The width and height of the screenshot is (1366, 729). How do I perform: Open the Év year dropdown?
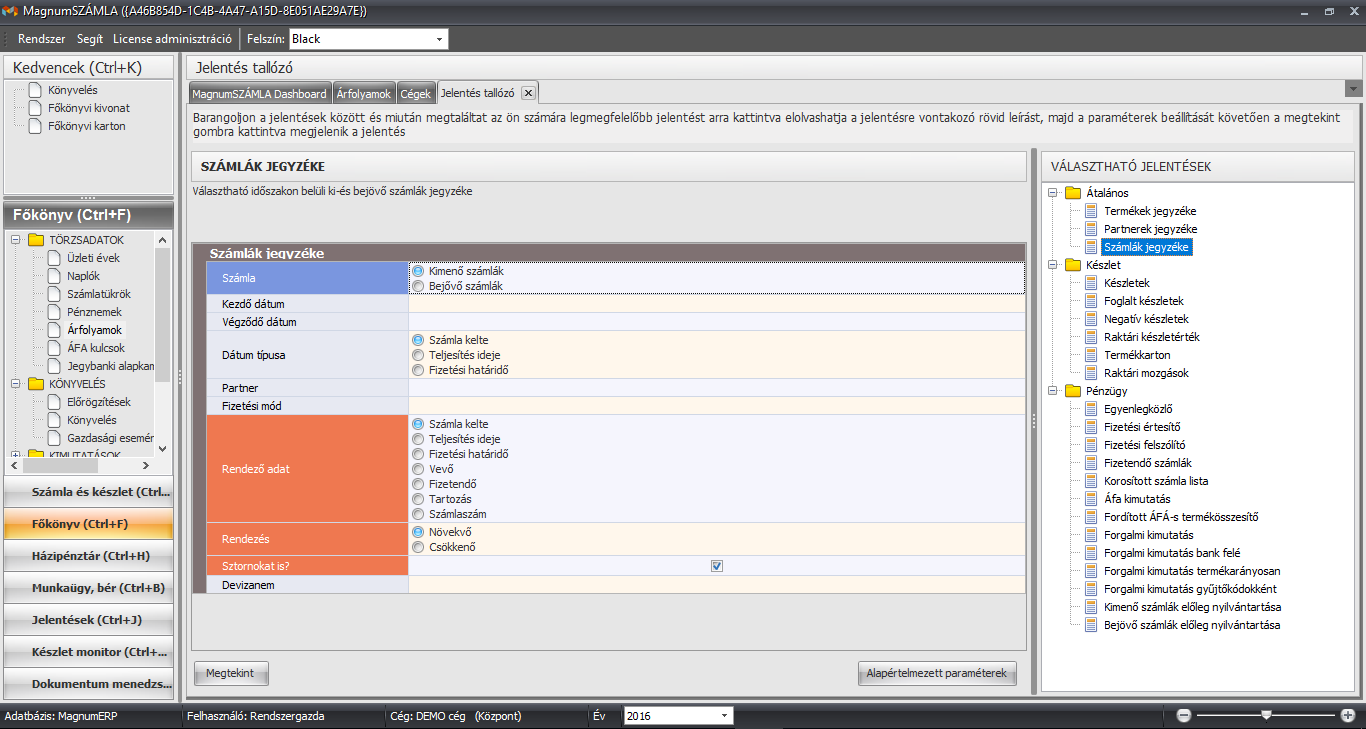click(x=724, y=716)
